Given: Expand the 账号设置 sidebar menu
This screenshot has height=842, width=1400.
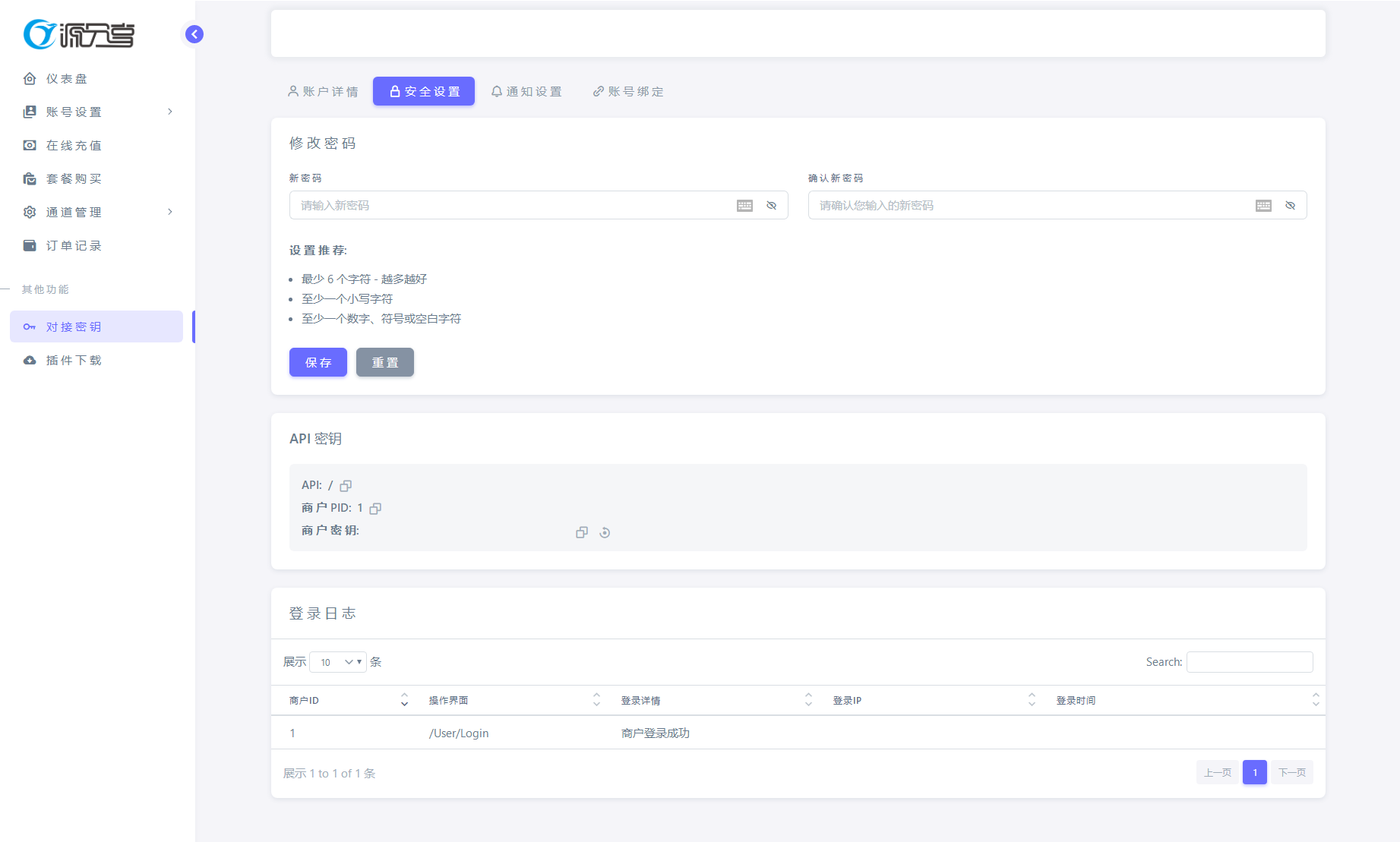Looking at the screenshot, I should (x=99, y=112).
